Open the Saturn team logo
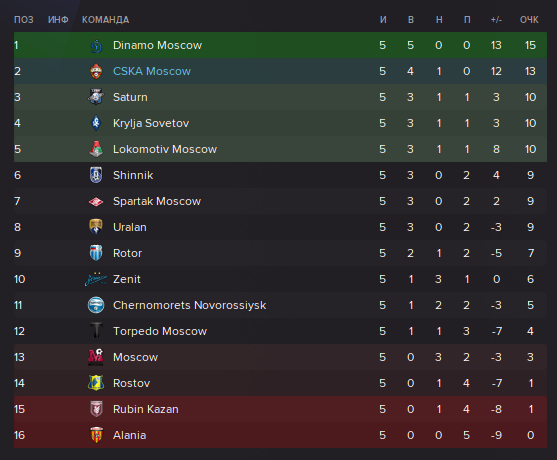557x460 pixels. [96, 97]
